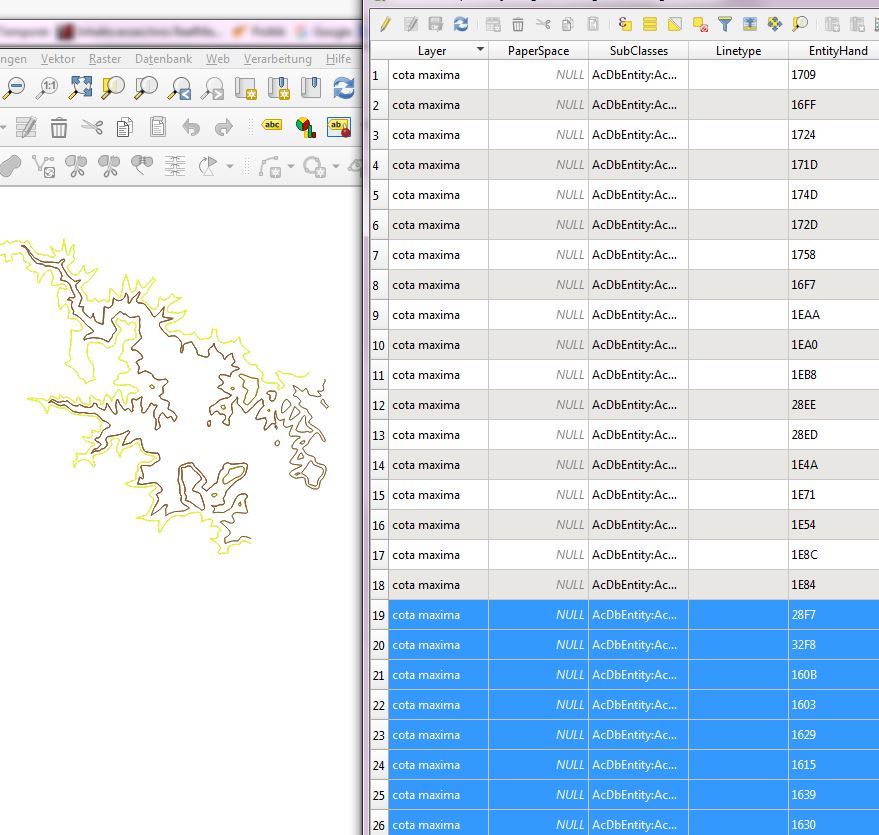The image size is (879, 835).
Task: Click Invert selection in attribute table
Action: tap(675, 24)
